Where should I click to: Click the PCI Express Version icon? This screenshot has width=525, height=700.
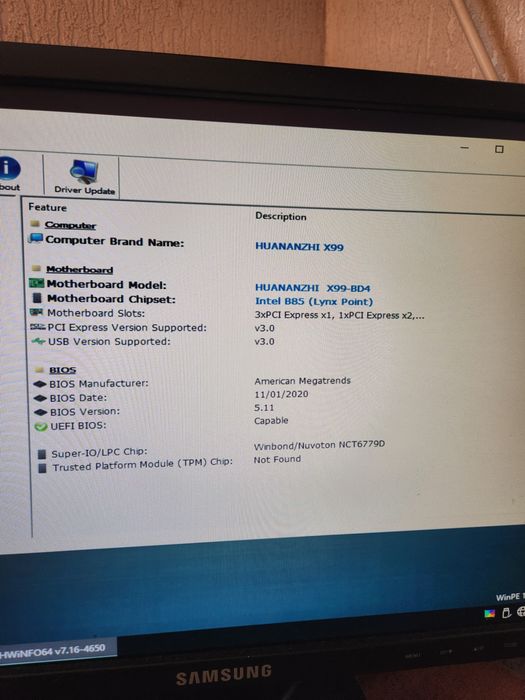pyautogui.click(x=38, y=327)
